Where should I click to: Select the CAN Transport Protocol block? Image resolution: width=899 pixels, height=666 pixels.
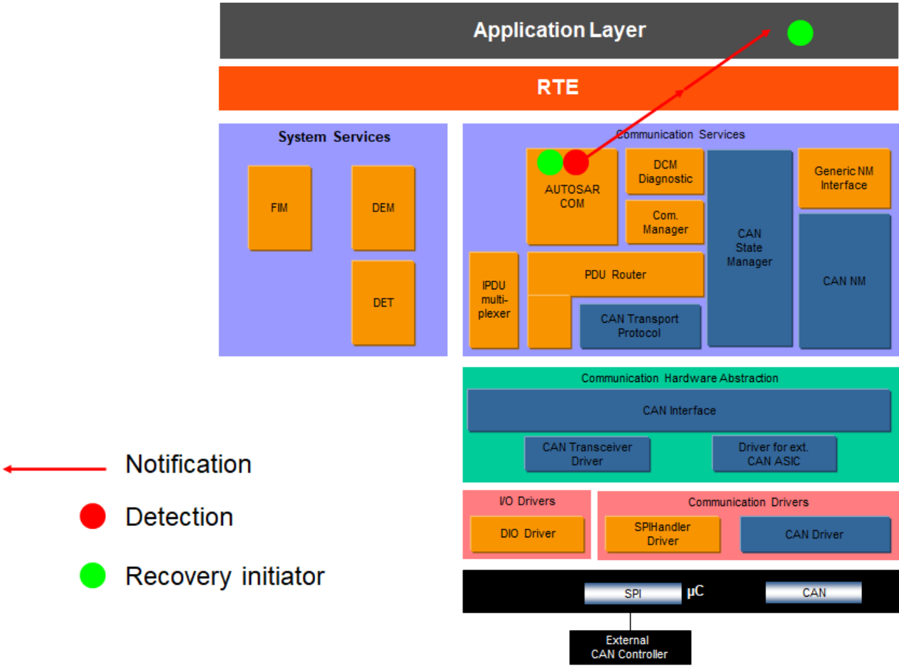(640, 326)
